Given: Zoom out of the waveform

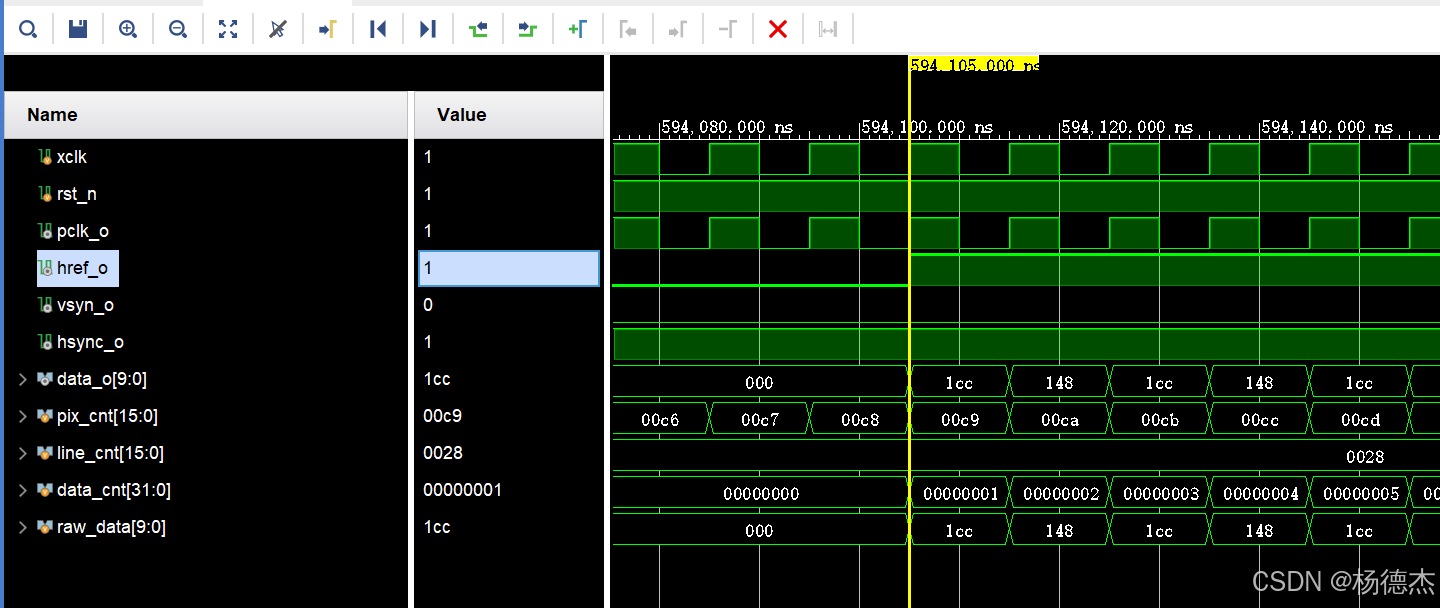Looking at the screenshot, I should click(178, 28).
